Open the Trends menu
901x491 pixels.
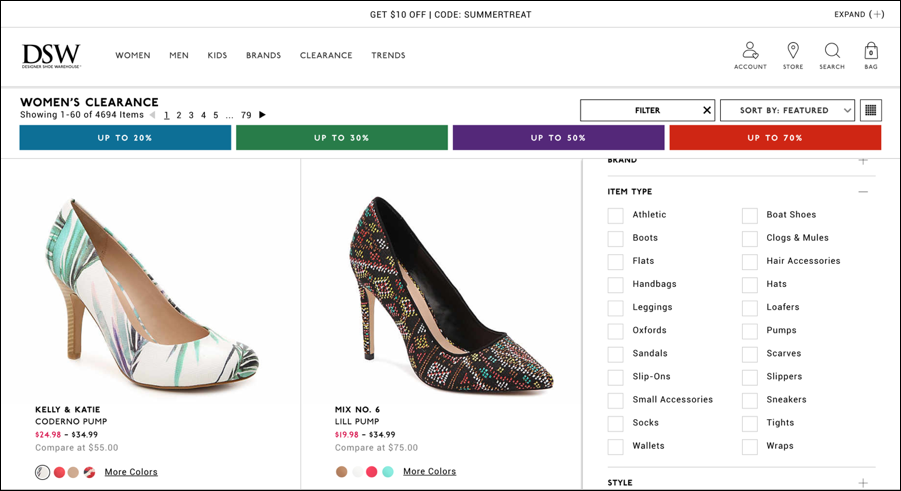pos(388,55)
